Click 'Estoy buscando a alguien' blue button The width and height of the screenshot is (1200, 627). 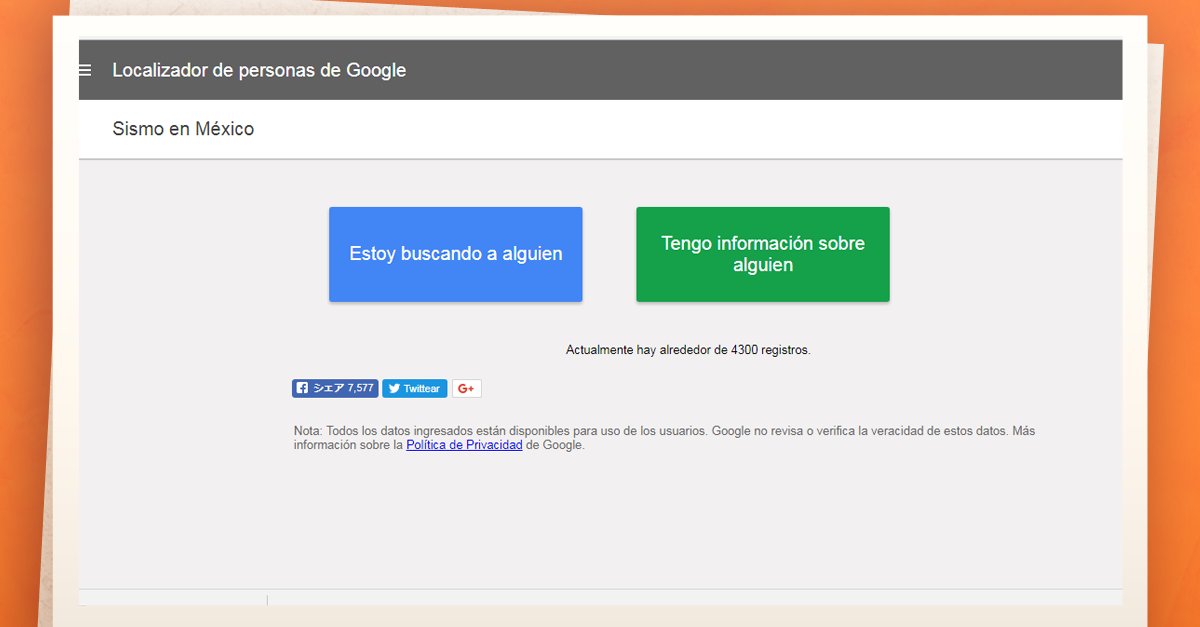[456, 254]
